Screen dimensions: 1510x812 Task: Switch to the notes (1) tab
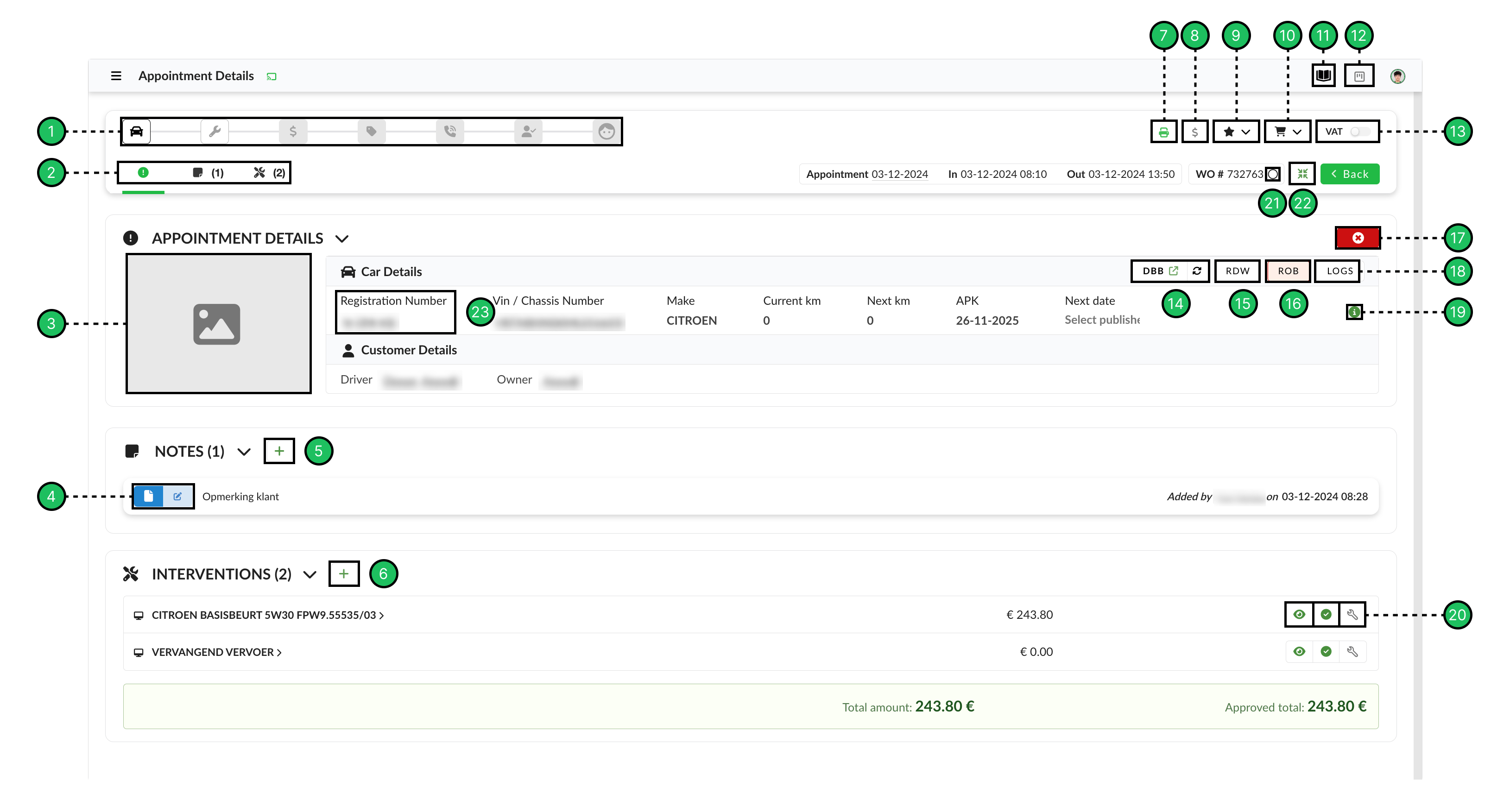click(208, 173)
